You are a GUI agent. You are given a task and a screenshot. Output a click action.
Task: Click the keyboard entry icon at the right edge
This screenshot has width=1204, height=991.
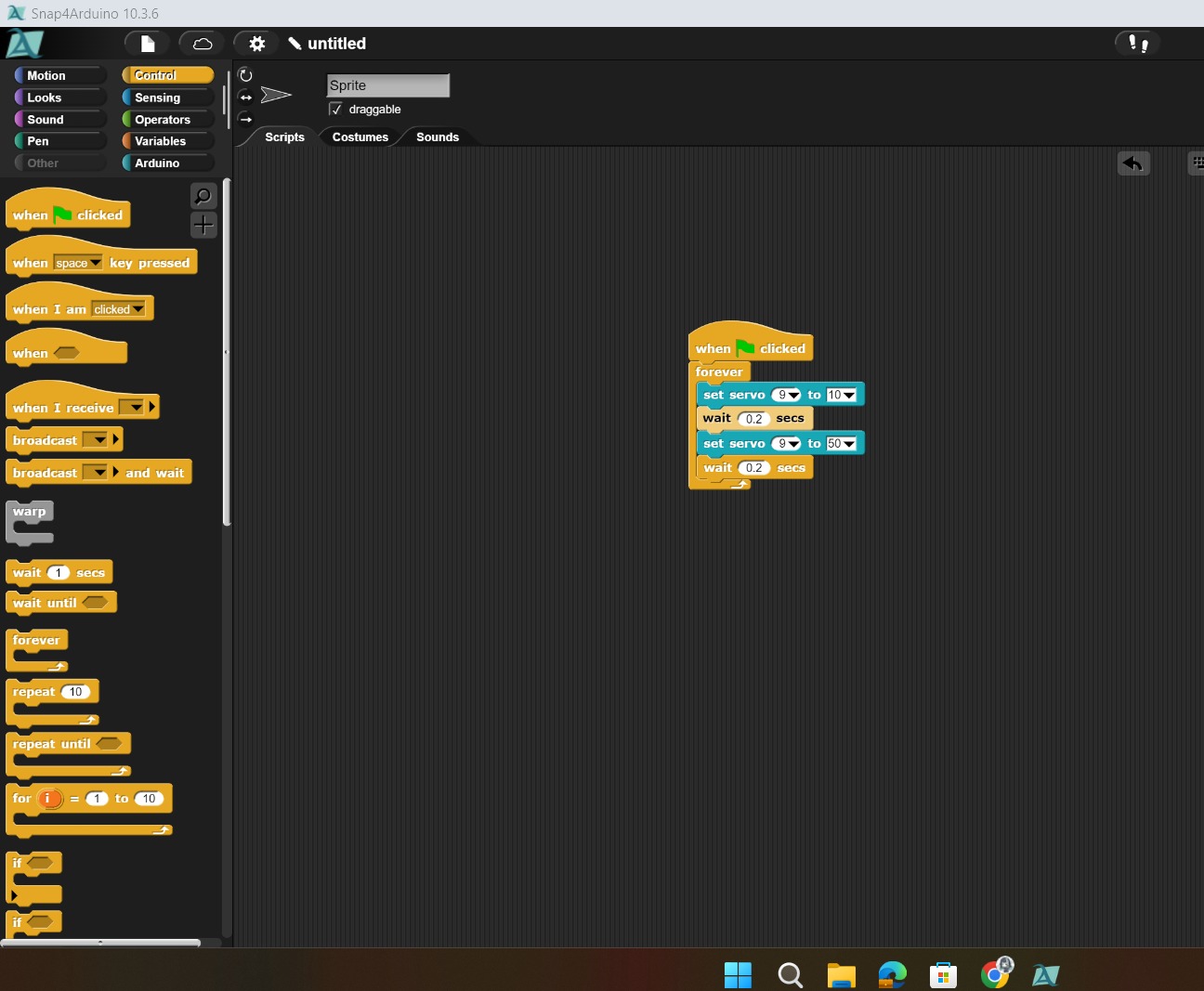[1197, 163]
